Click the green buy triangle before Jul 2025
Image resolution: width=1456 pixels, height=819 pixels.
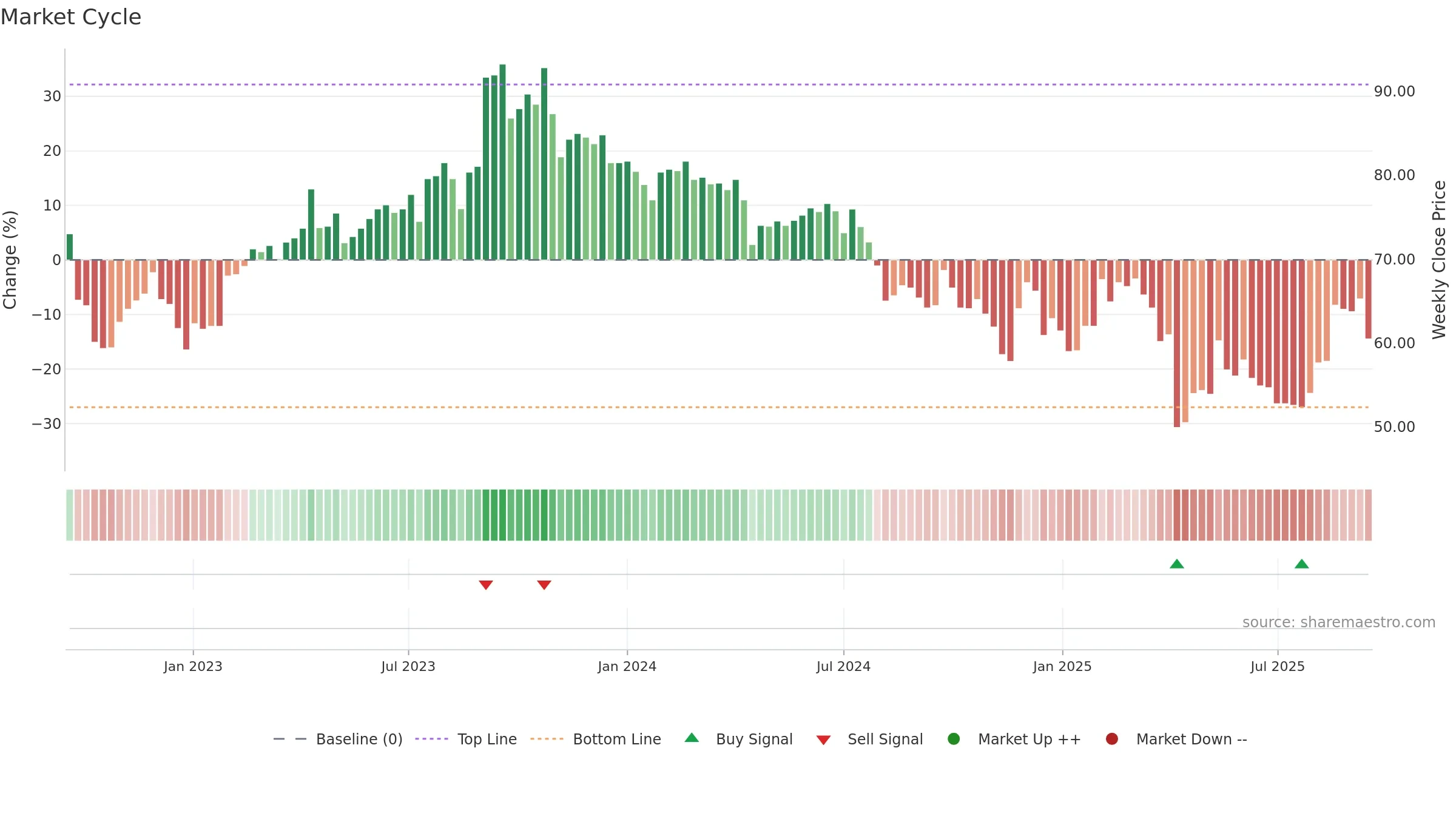coord(1177,564)
